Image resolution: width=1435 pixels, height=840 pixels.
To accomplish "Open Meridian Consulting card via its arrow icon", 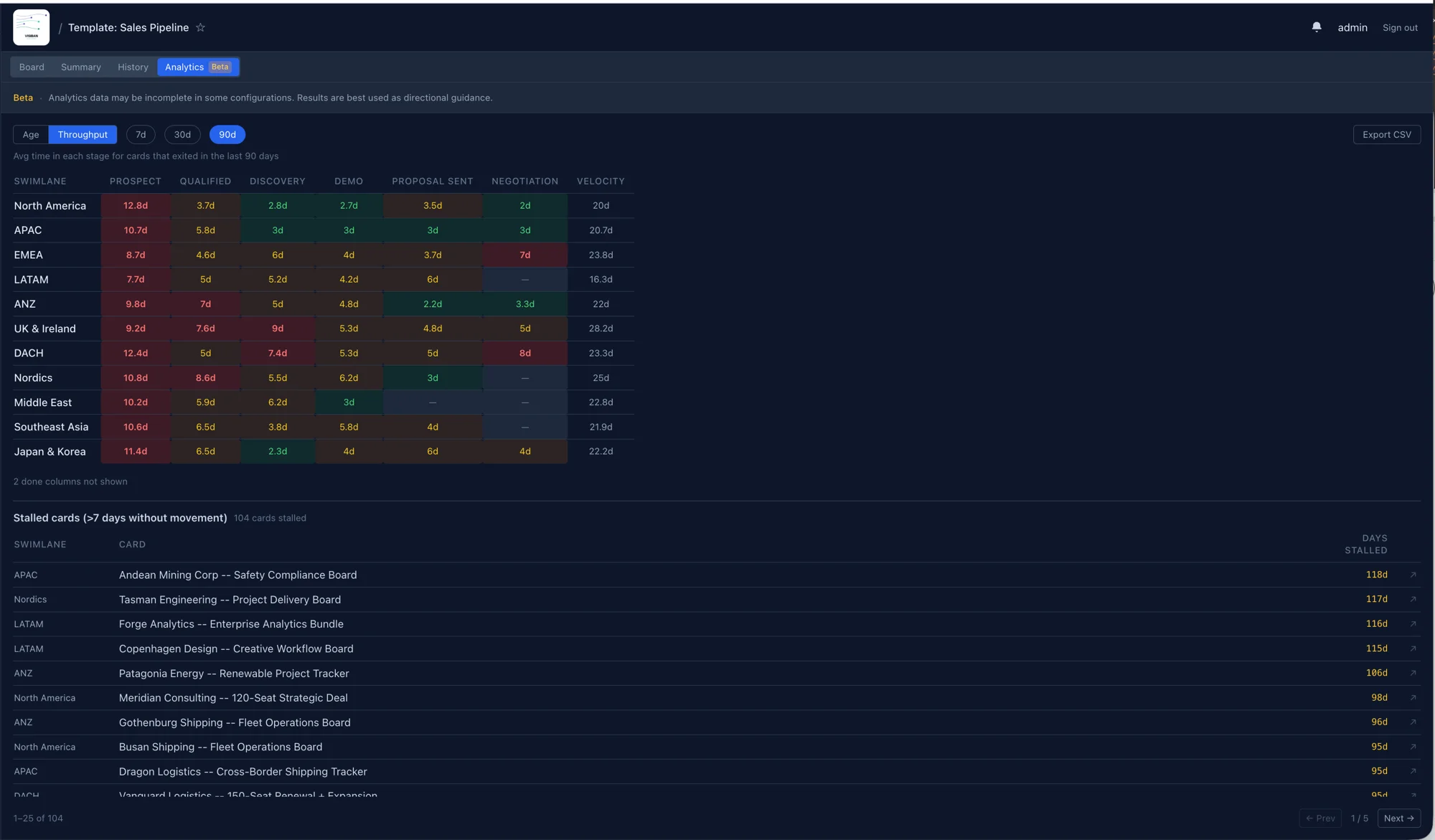I will point(1413,697).
